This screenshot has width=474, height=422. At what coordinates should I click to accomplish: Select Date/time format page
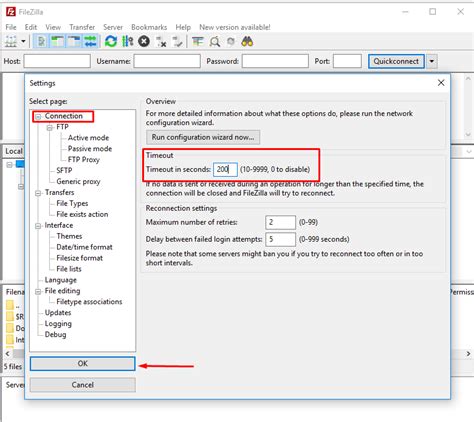coord(84,247)
